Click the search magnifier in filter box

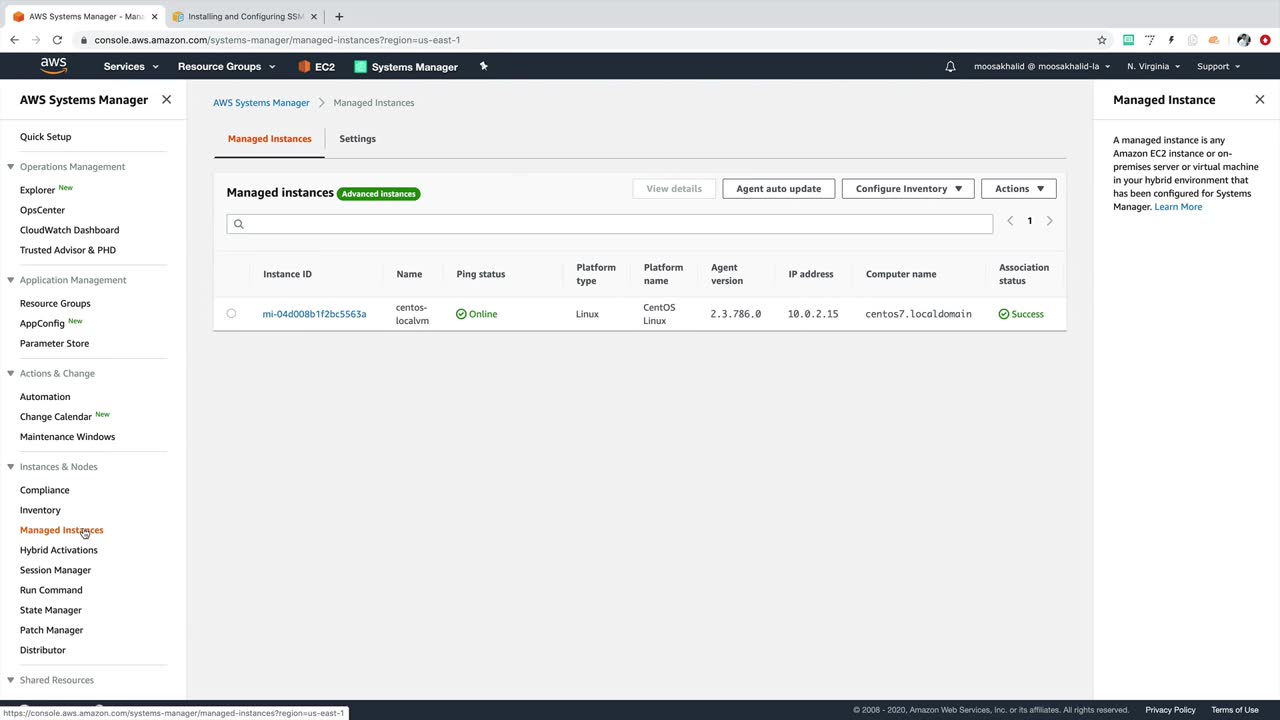(x=238, y=224)
